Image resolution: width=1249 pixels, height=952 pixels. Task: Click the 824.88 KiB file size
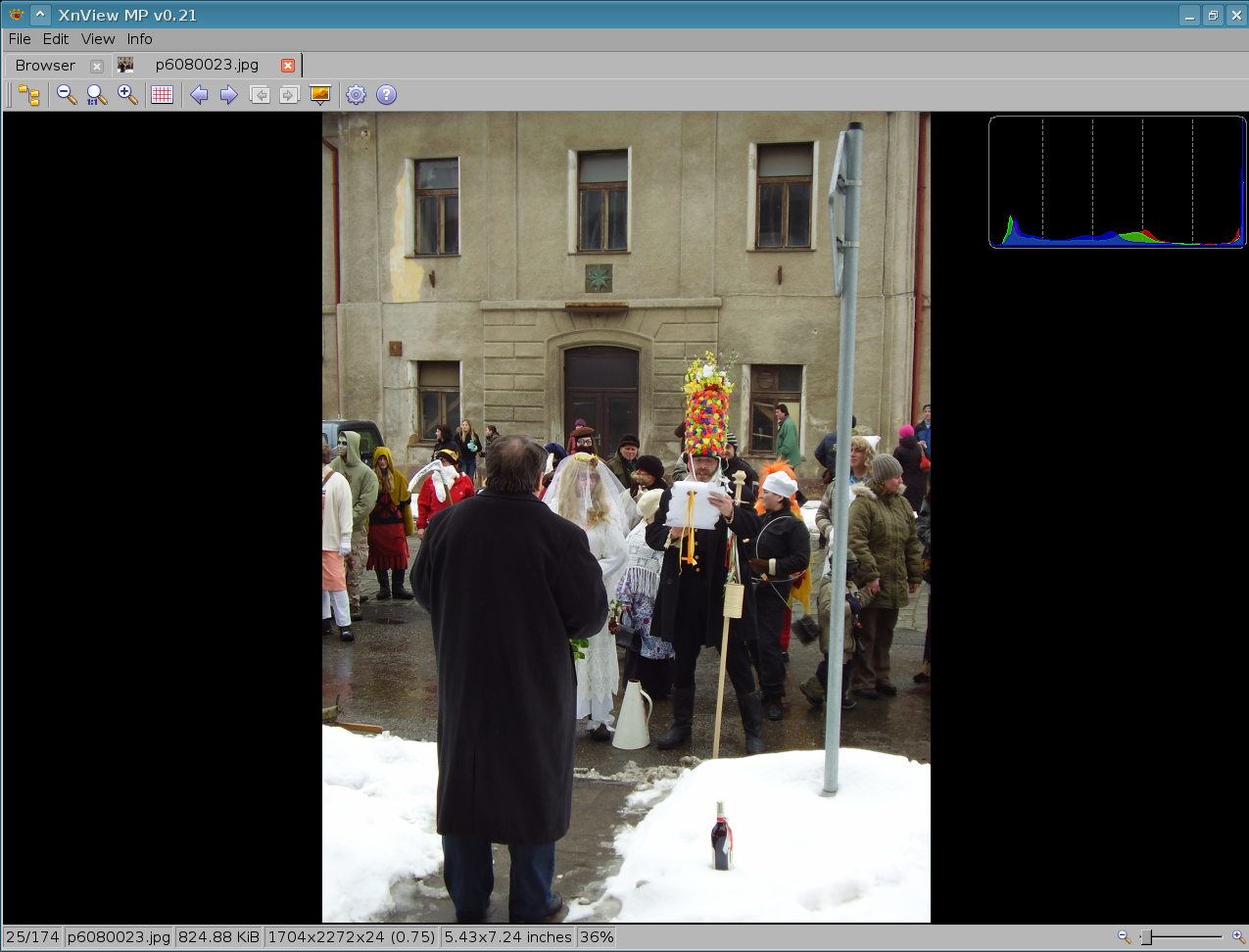[x=219, y=937]
